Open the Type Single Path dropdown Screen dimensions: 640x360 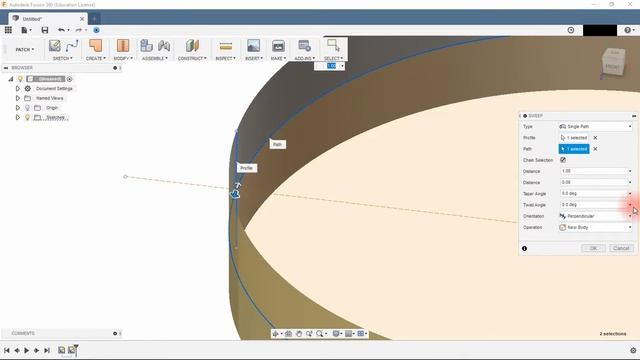coord(596,127)
